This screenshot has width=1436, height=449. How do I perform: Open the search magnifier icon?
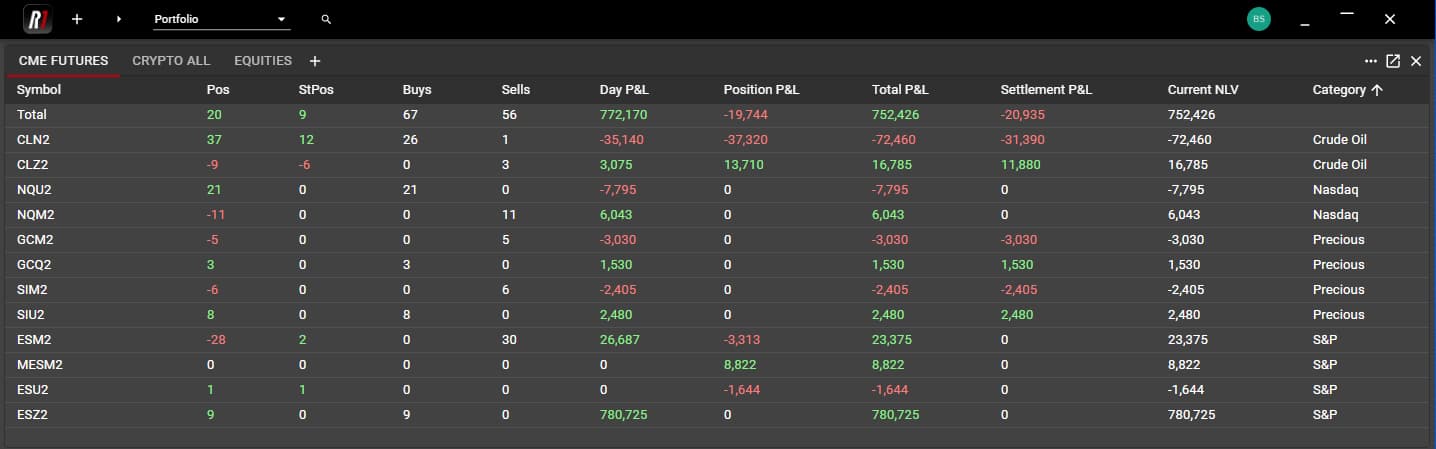pyautogui.click(x=326, y=19)
